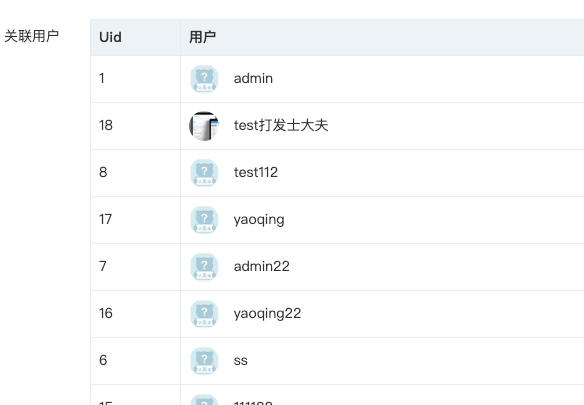Screen dimensions: 584x405
Task: Click the admin22 default avatar icon
Action: pos(204,266)
